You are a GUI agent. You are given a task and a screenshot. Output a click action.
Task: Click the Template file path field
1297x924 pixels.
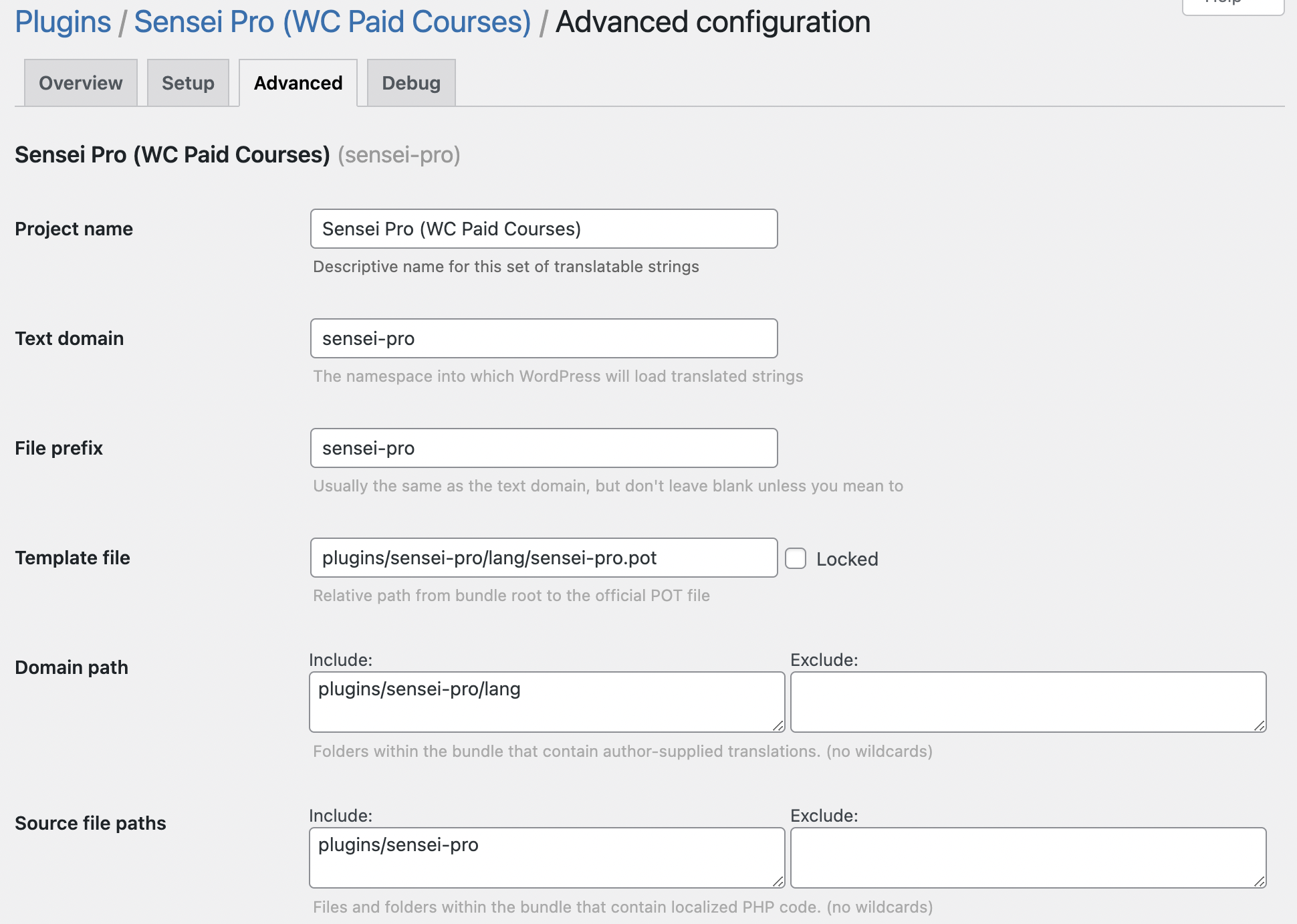[x=544, y=558]
